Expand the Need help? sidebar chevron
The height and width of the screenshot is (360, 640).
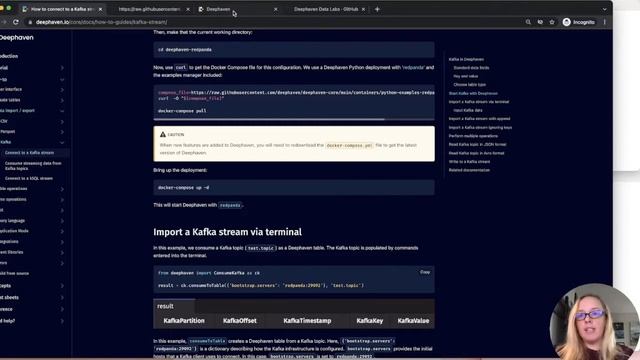(62, 321)
